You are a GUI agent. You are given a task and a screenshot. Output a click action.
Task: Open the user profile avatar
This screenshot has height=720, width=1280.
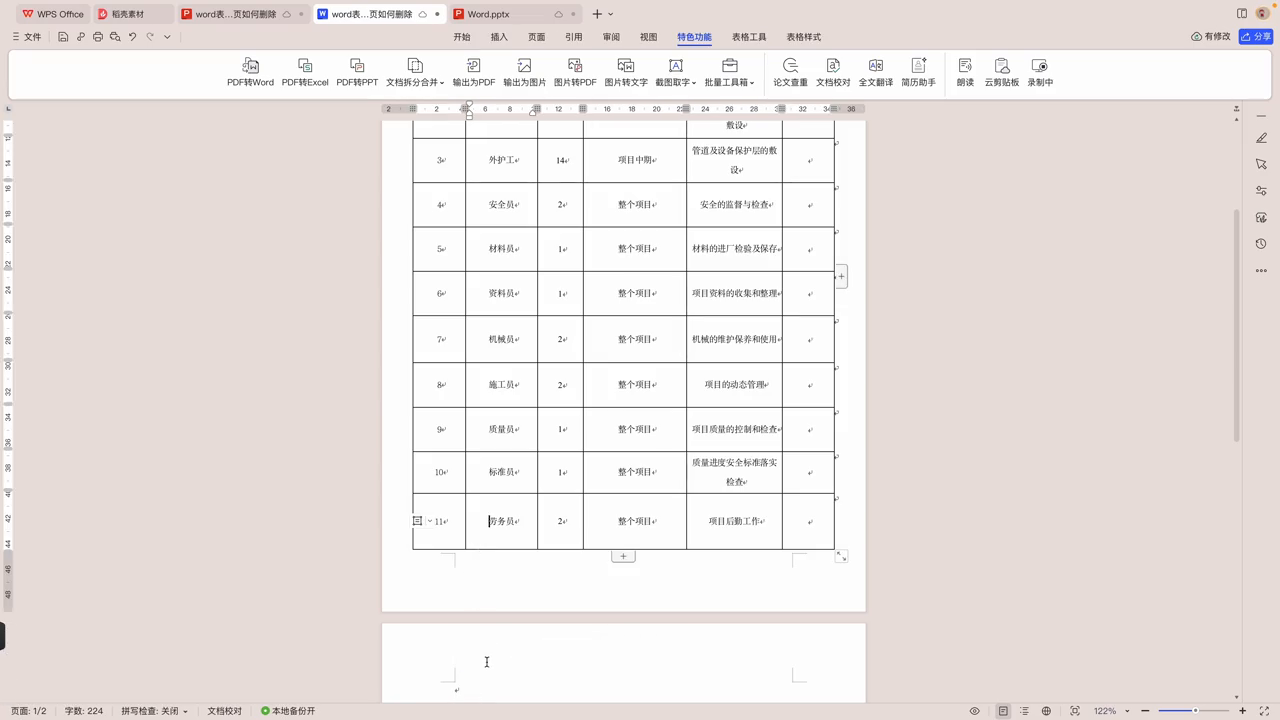[1263, 14]
